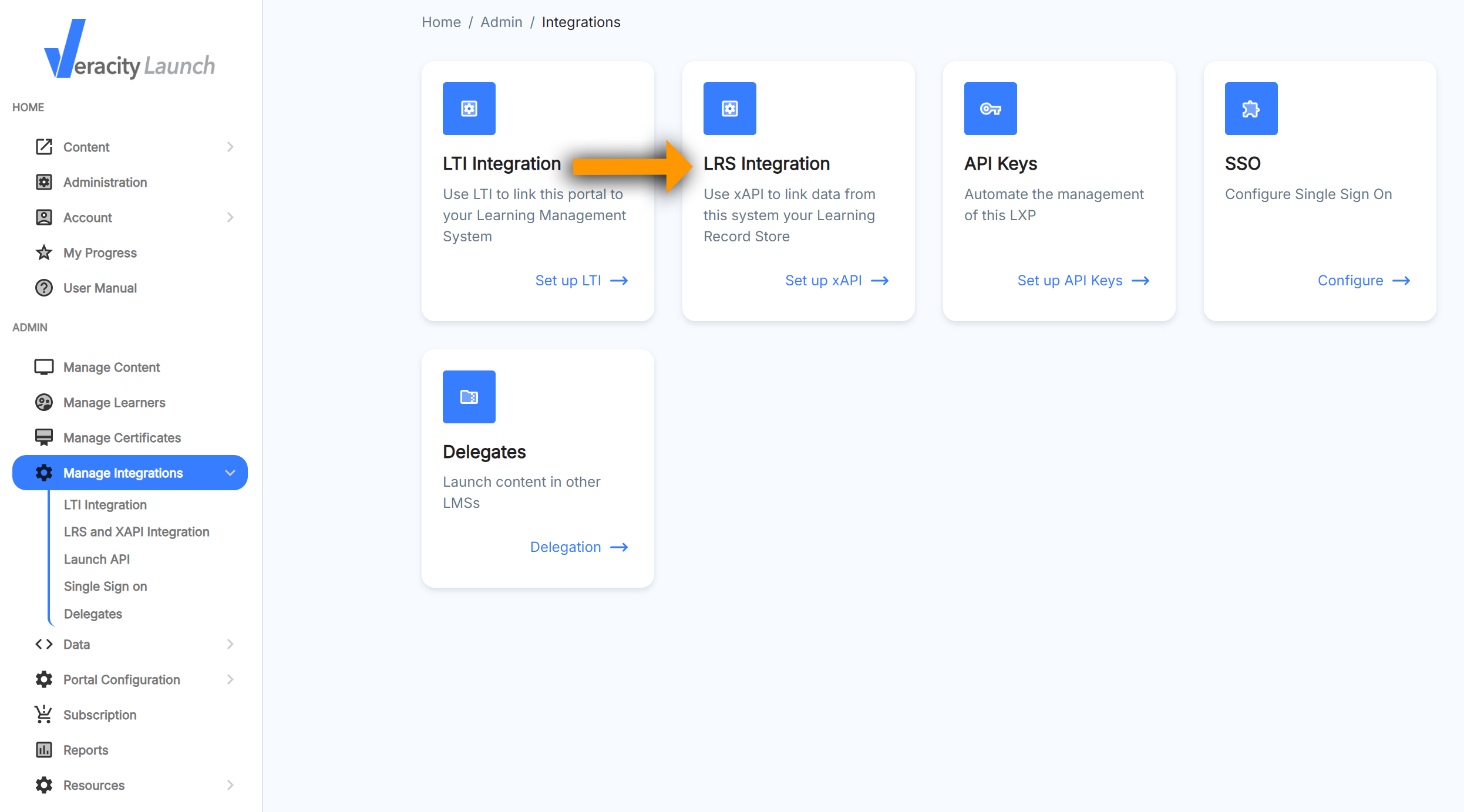This screenshot has width=1464, height=812.
Task: Navigate to Admin in the breadcrumb
Action: 501,22
